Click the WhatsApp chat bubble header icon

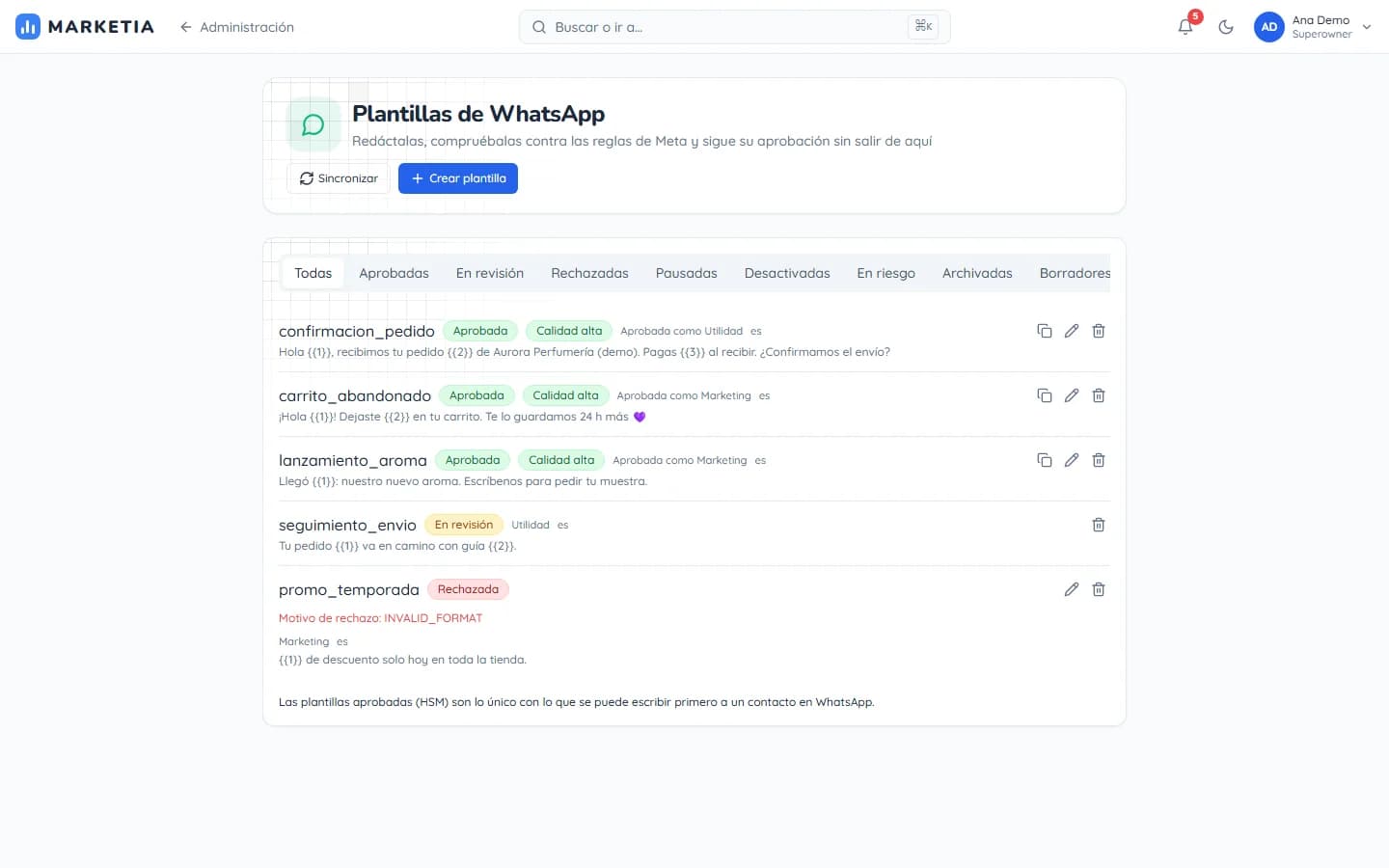pyautogui.click(x=313, y=124)
